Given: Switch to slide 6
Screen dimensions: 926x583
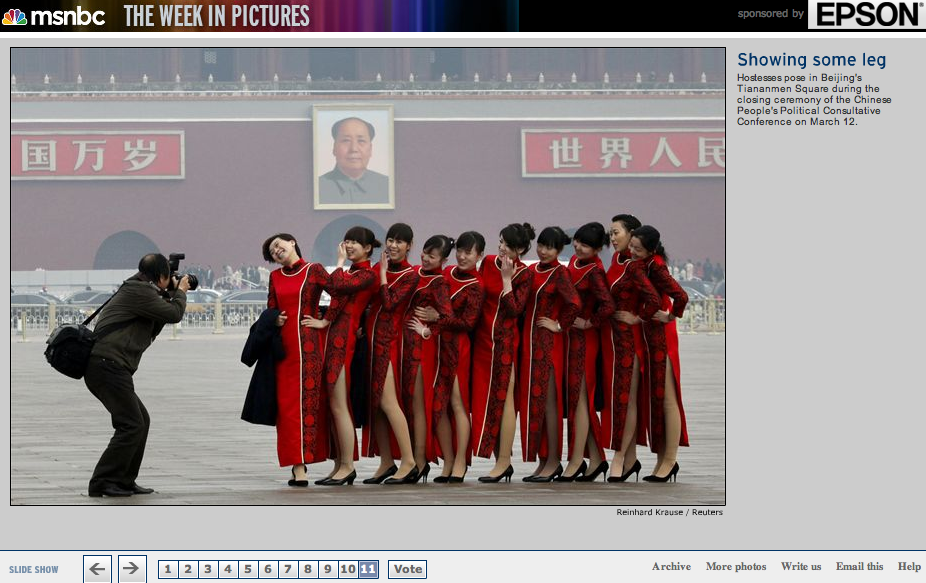Looking at the screenshot, I should [x=268, y=569].
